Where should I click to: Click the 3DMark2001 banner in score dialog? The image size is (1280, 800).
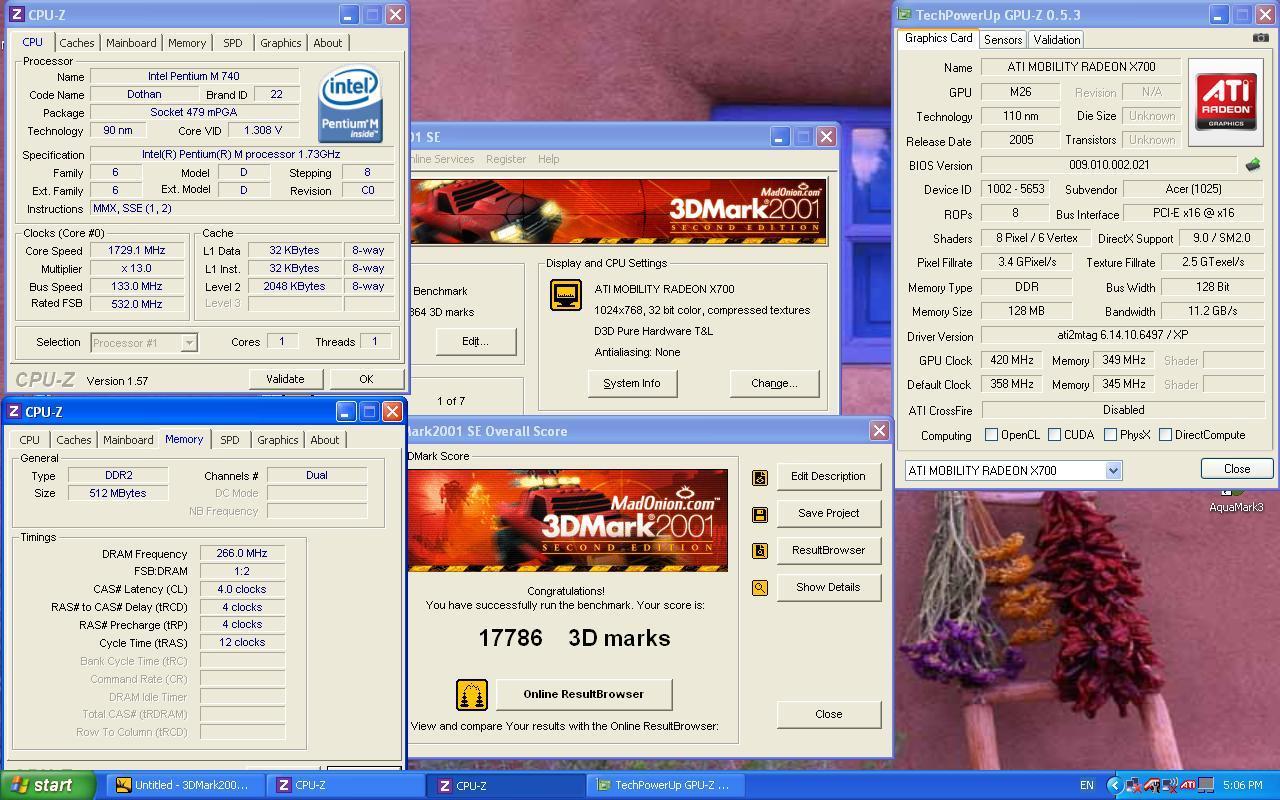click(567, 521)
